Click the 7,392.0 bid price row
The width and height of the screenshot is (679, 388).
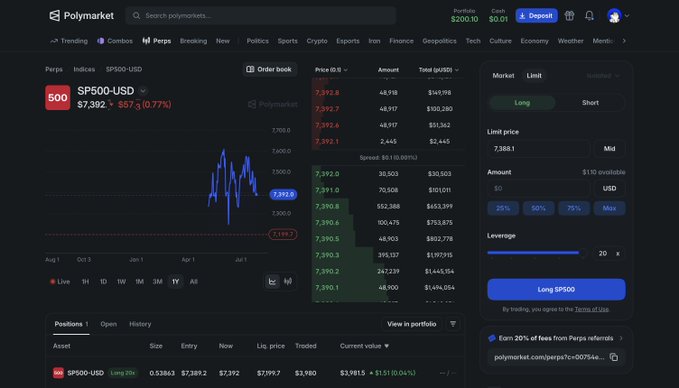388,174
